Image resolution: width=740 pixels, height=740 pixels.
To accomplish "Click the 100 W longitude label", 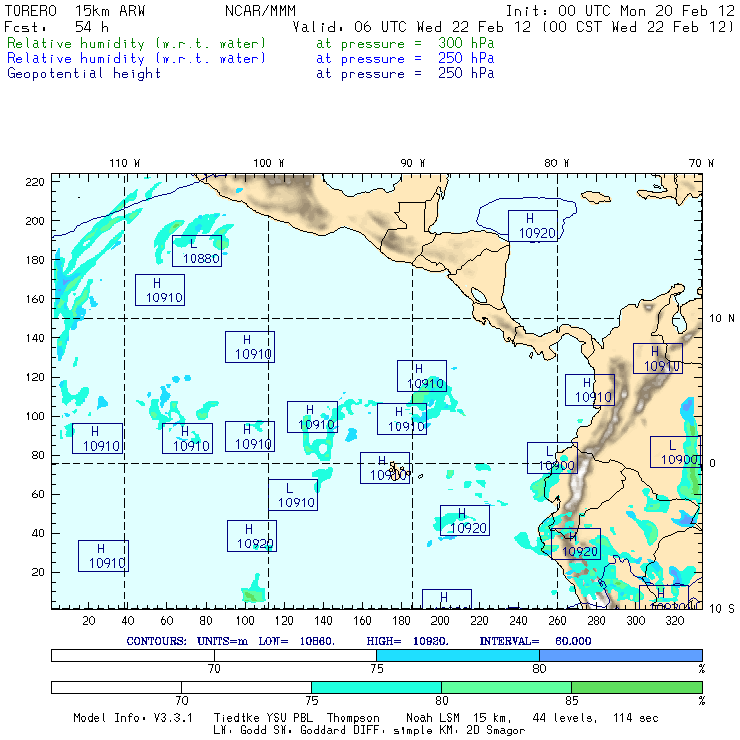I will coord(268,162).
